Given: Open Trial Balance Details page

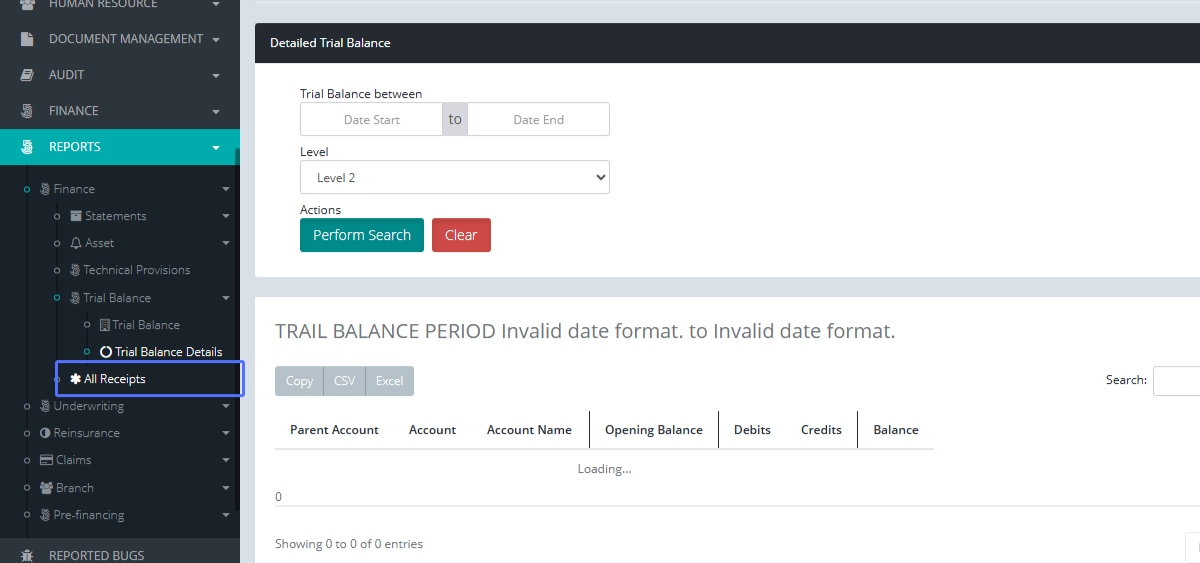Looking at the screenshot, I should coord(168,352).
